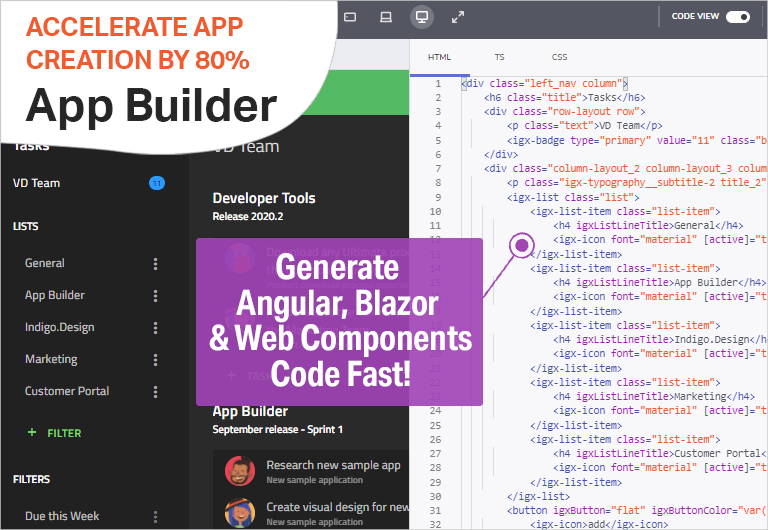This screenshot has height=530, width=768.
Task: Click avatar beside Create visual design task
Action: coord(240,513)
